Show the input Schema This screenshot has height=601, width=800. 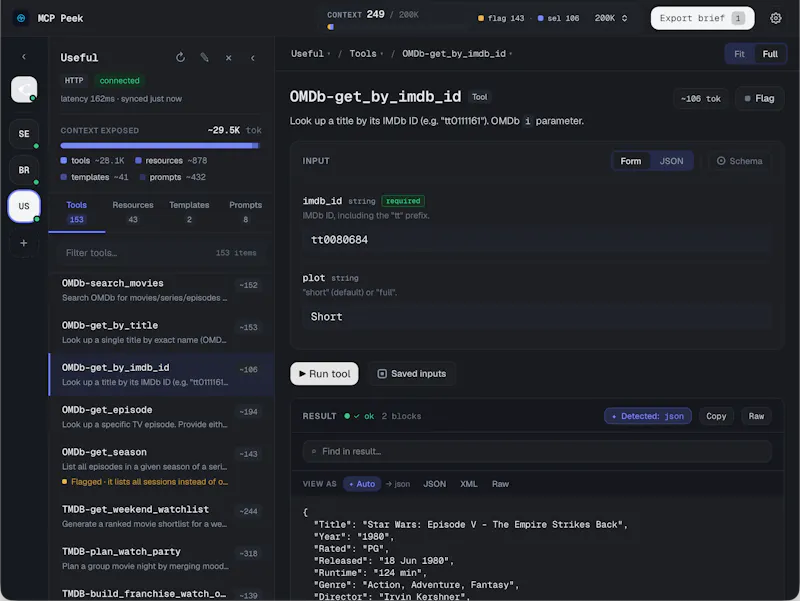coord(739,161)
